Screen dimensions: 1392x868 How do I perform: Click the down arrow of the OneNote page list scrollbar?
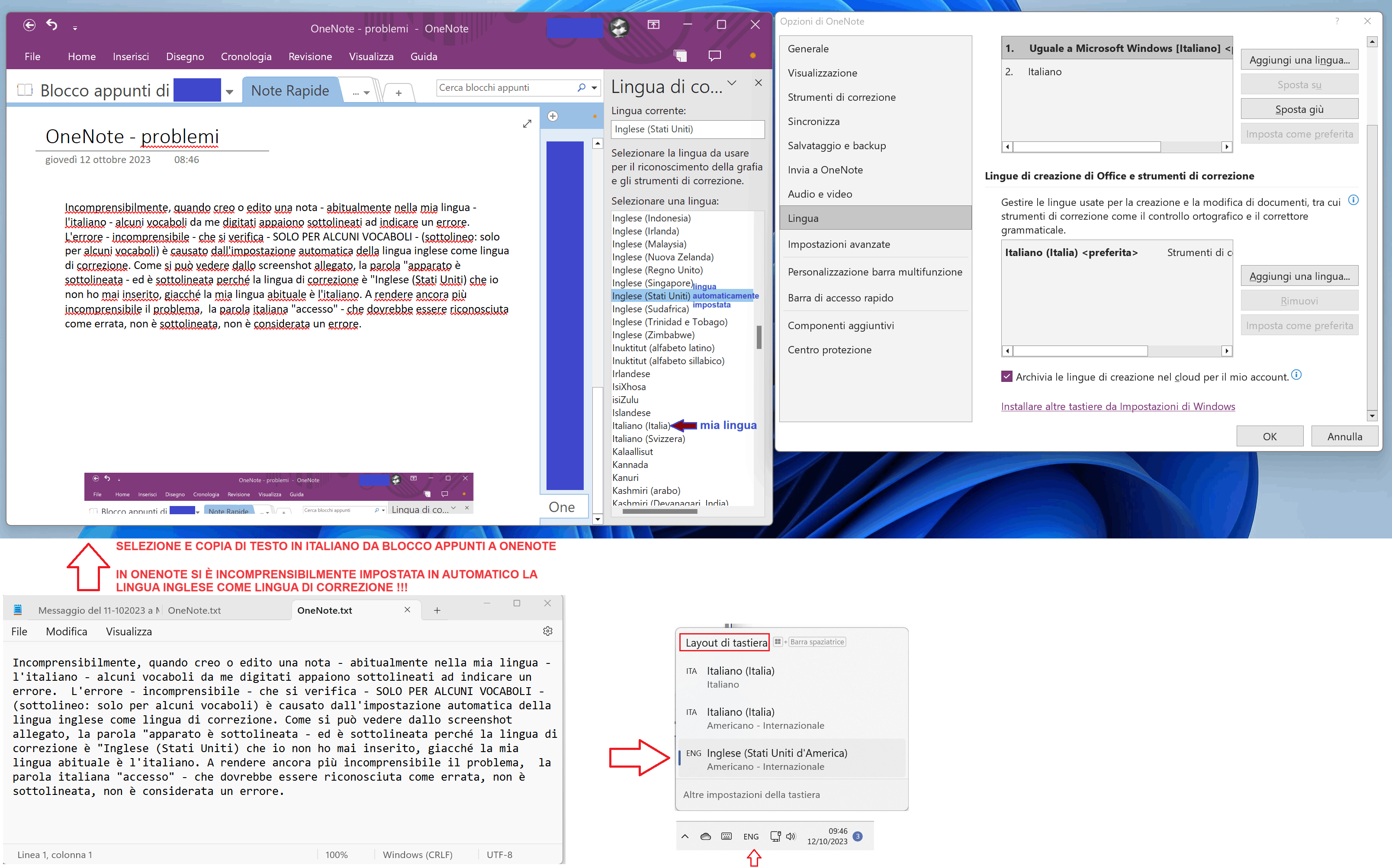(x=597, y=519)
